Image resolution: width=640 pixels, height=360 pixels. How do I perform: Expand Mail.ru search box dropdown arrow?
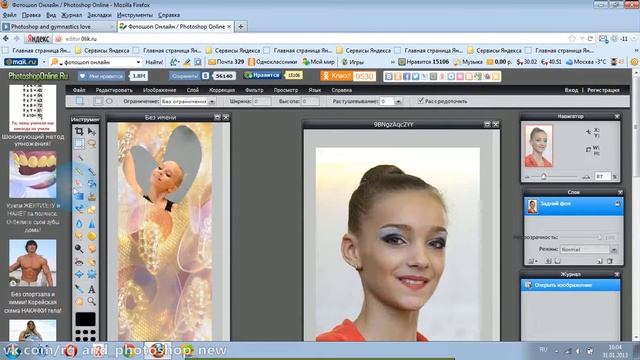click(138, 62)
